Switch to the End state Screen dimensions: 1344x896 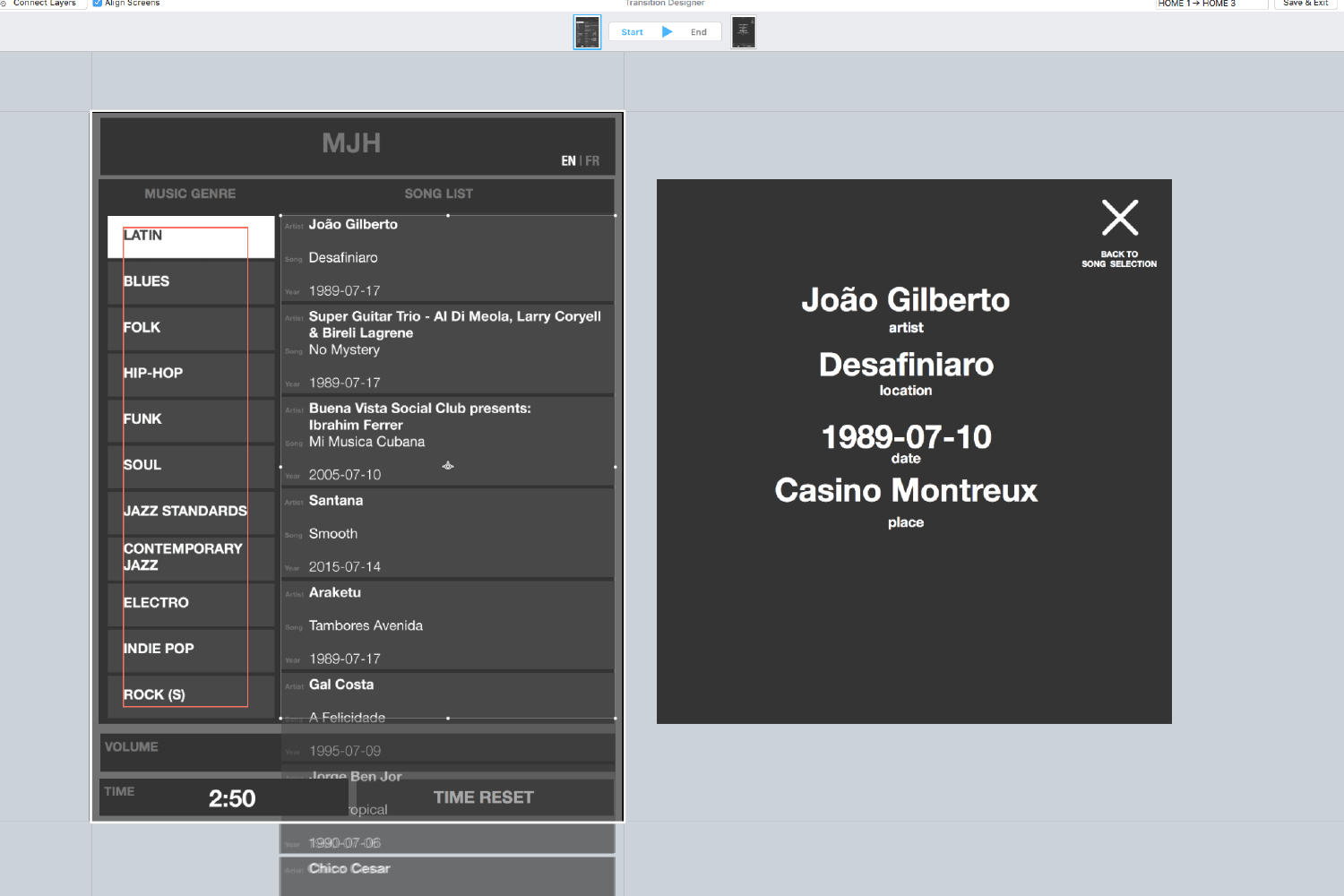click(699, 32)
